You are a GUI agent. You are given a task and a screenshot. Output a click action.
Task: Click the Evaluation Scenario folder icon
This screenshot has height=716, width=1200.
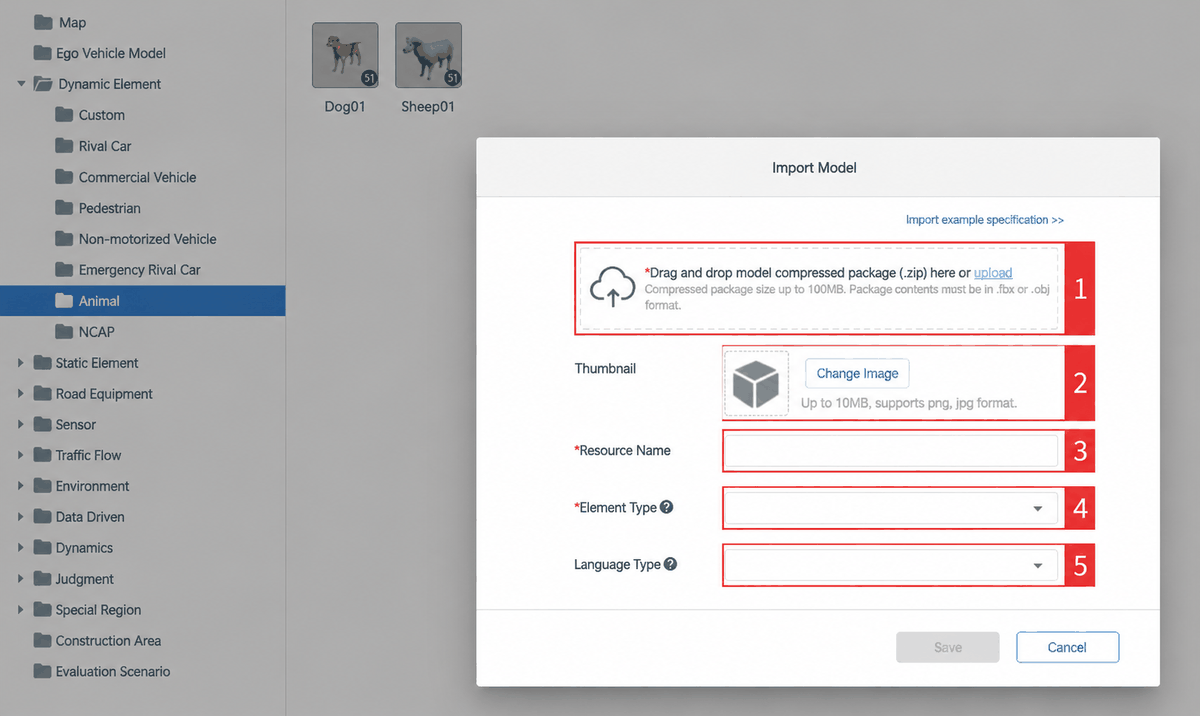[42, 671]
